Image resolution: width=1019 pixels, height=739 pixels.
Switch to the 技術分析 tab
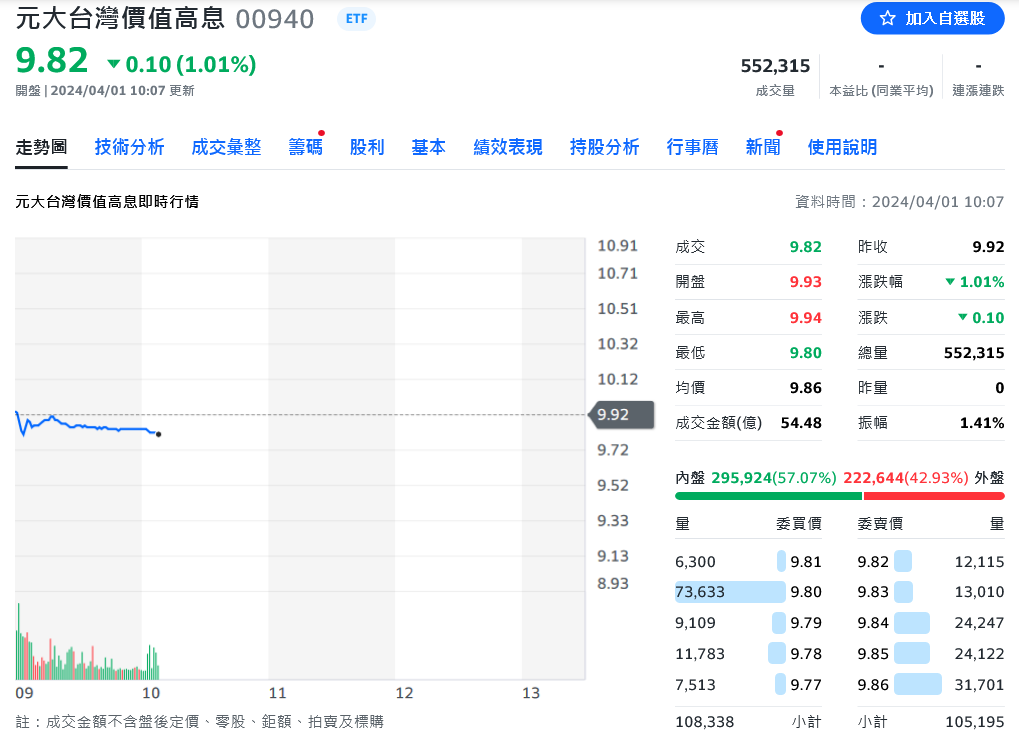click(x=129, y=147)
